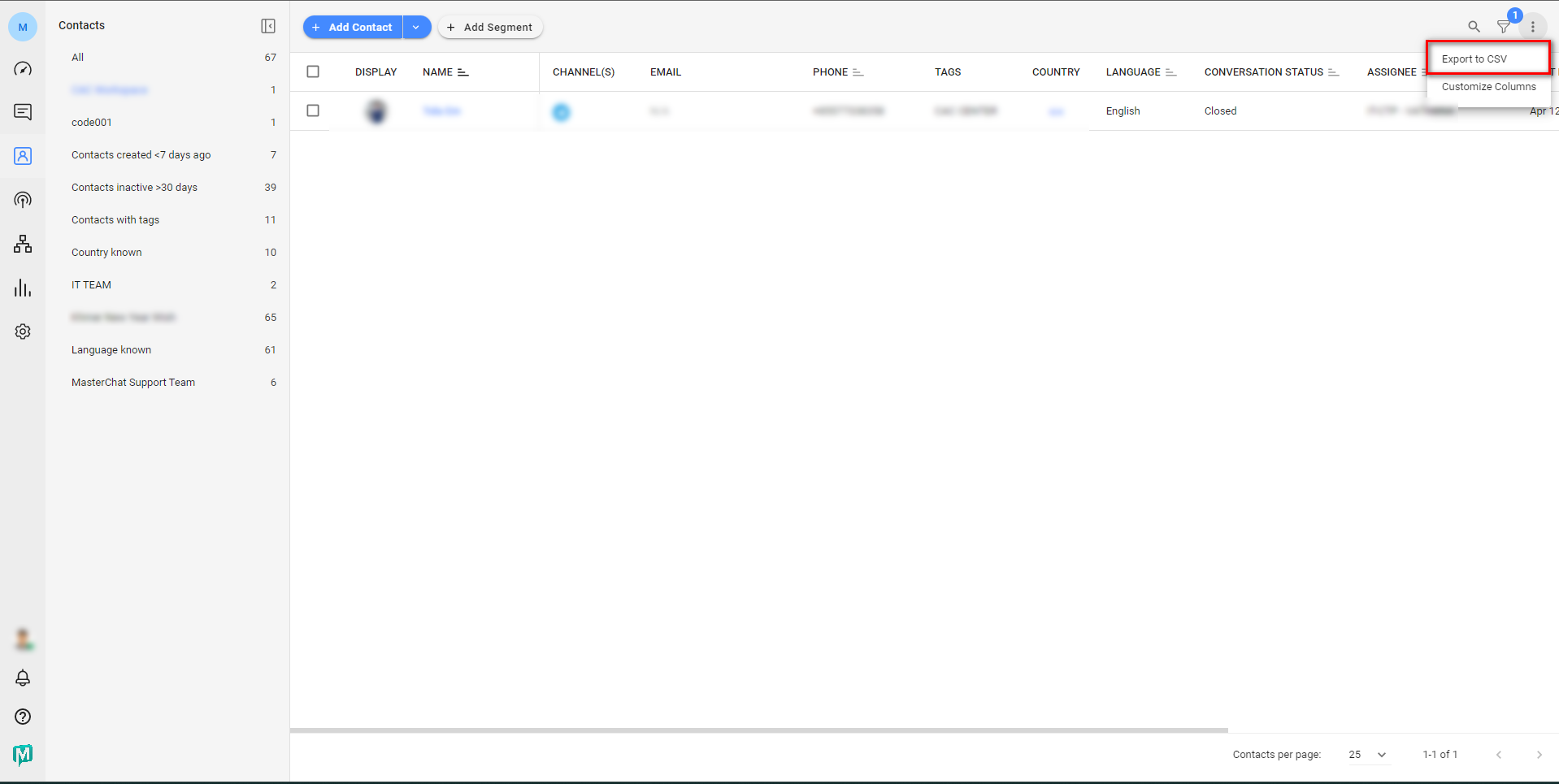The image size is (1559, 784).
Task: Click the Add Segment button
Action: click(x=490, y=27)
